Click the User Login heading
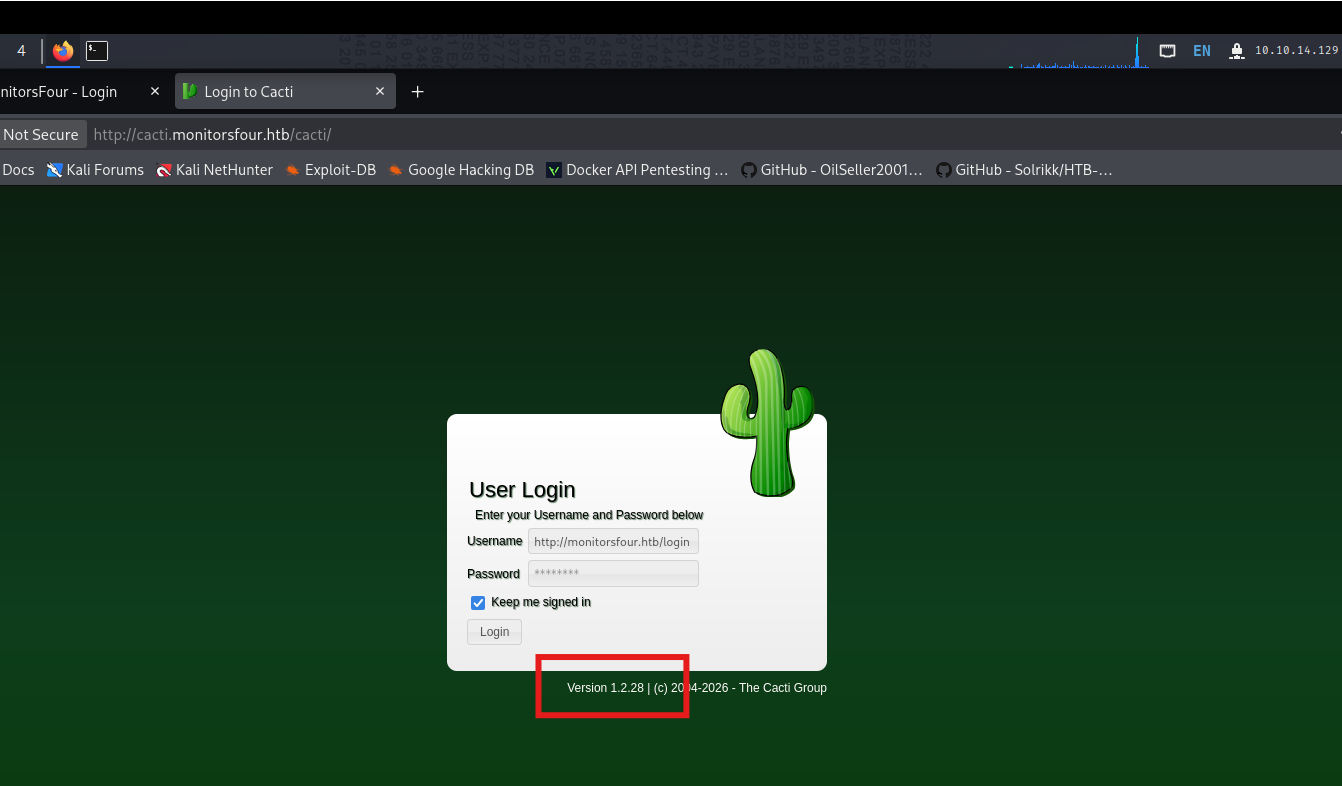 522,490
